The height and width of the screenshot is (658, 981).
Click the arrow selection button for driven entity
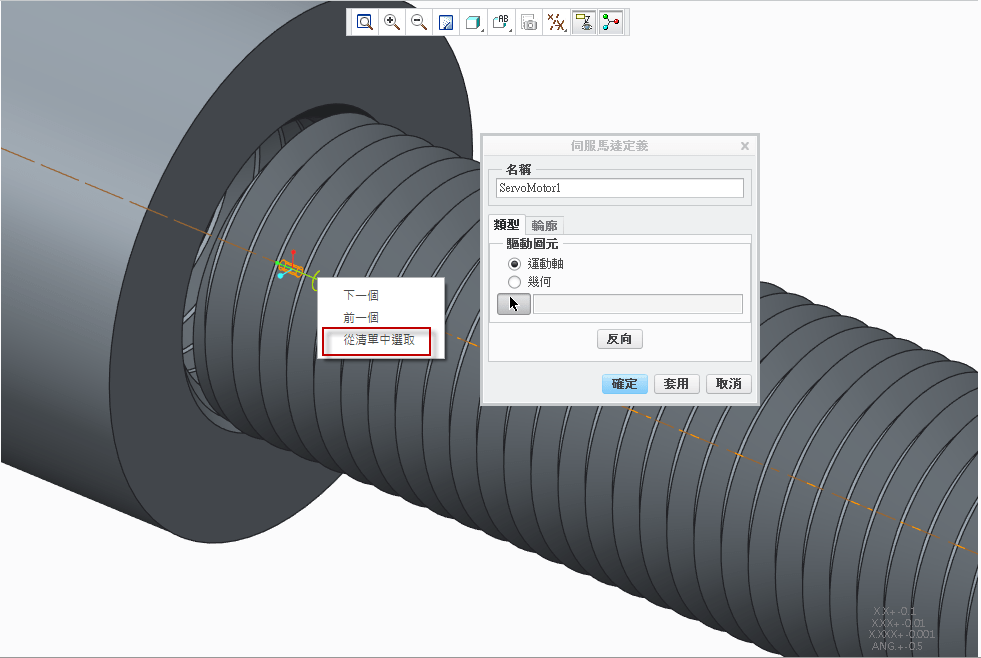tap(514, 304)
